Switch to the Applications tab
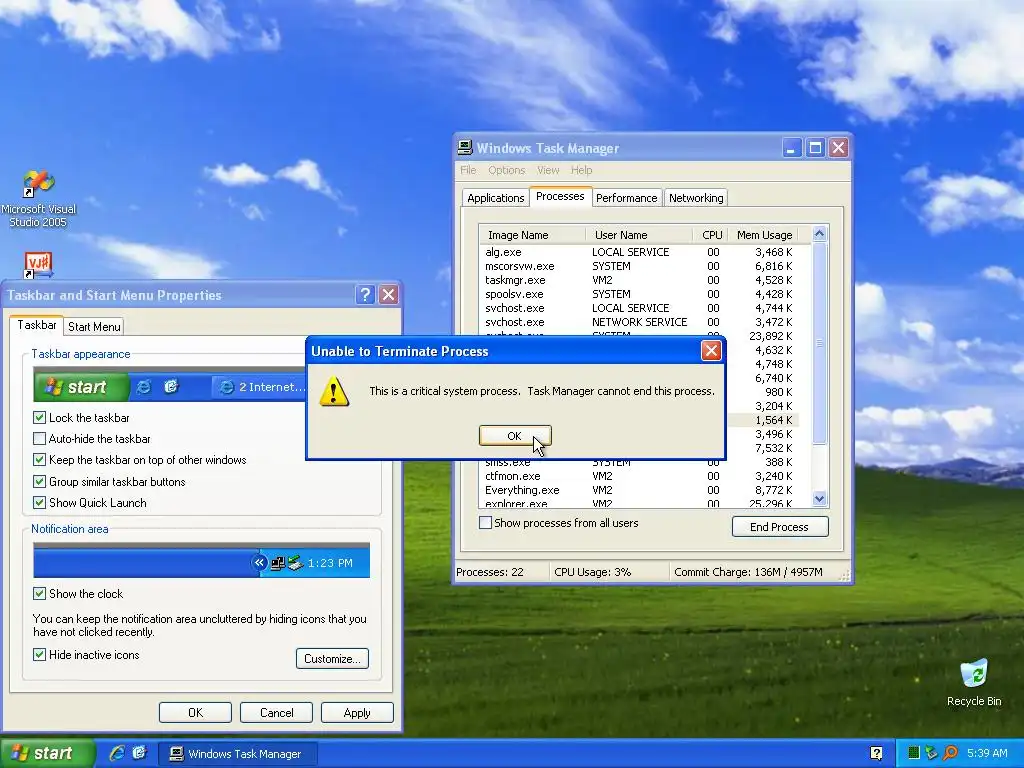Screen dimensions: 1024x768 click(x=495, y=198)
